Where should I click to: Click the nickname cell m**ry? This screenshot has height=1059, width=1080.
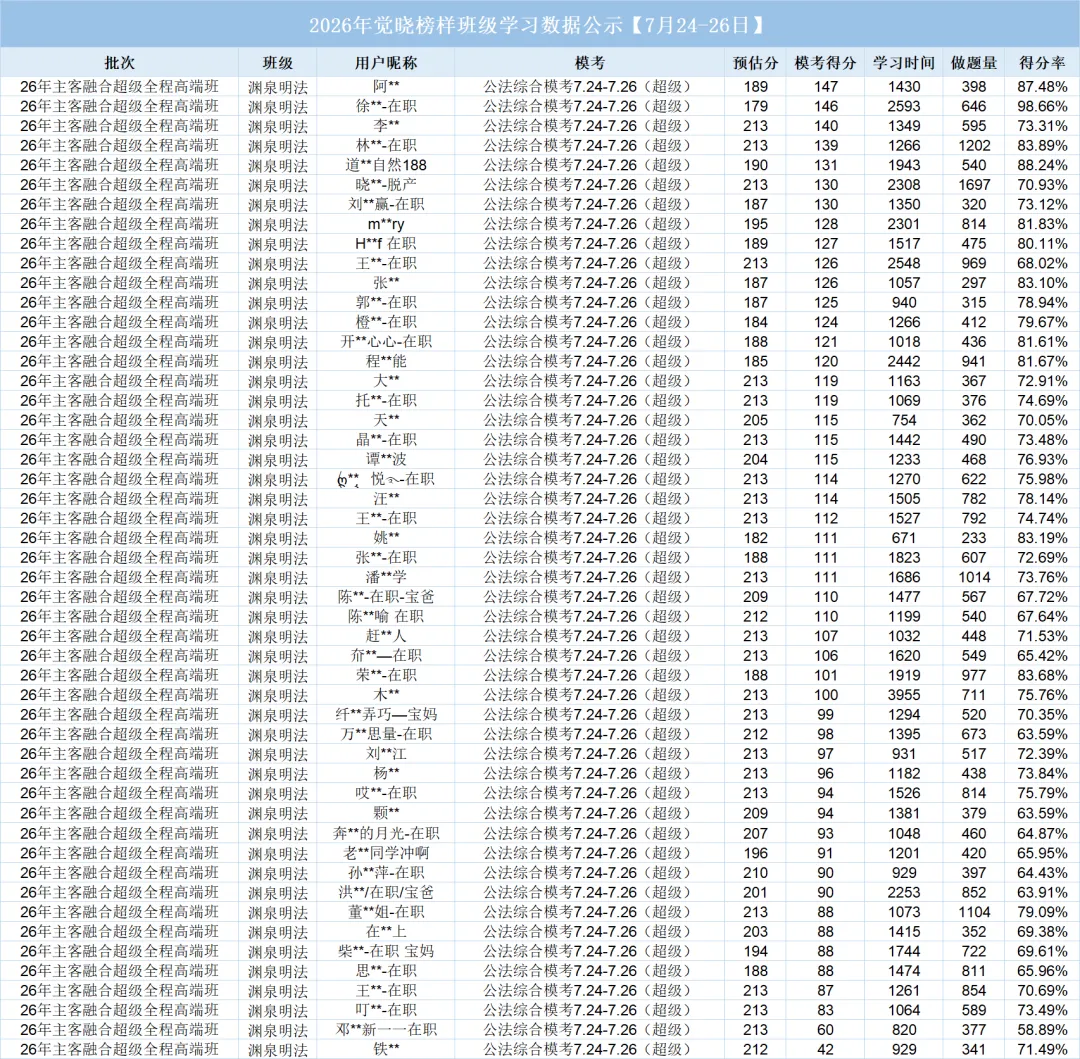pos(386,224)
